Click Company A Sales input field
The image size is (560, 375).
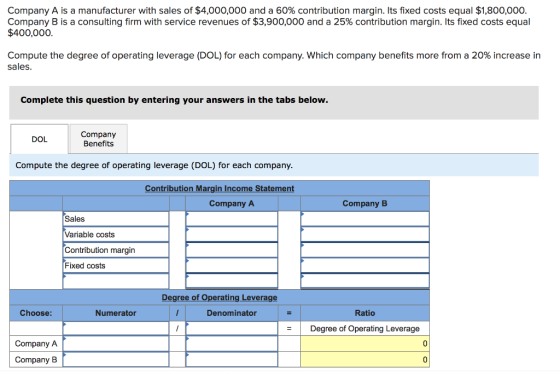(x=231, y=219)
